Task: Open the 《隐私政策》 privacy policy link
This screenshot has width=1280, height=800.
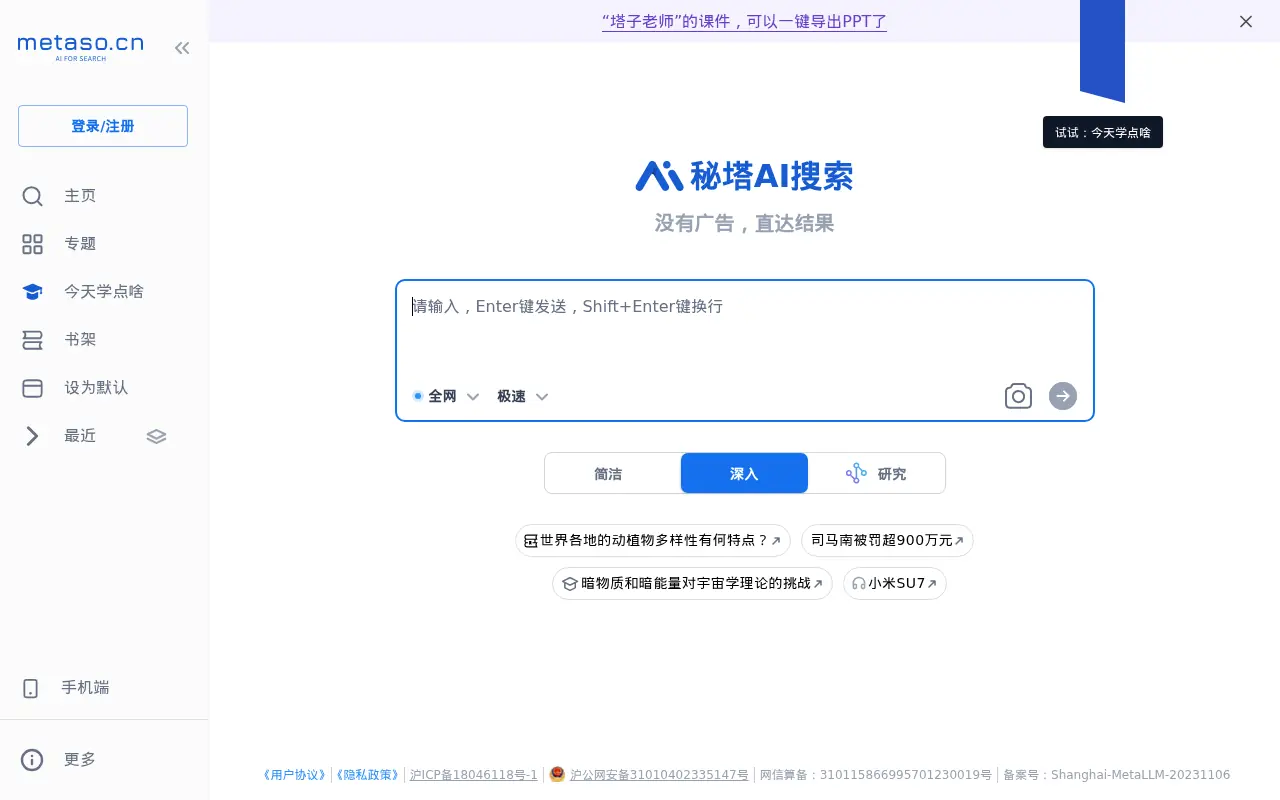Action: [x=367, y=774]
